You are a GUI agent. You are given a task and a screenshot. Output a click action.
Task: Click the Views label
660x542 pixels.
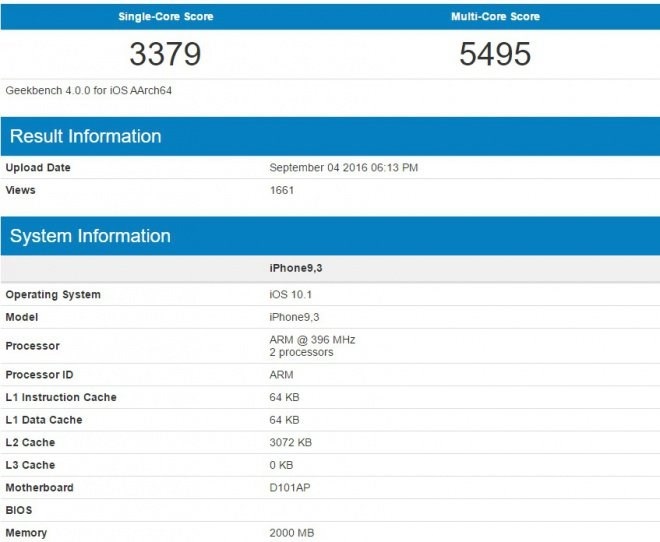(20, 190)
